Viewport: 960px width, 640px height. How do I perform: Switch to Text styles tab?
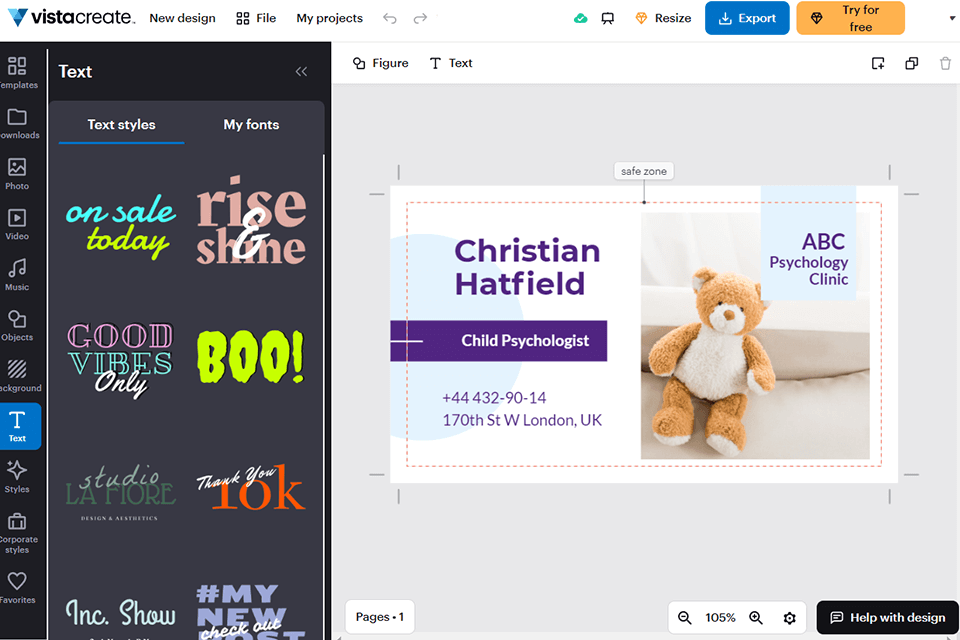[121, 125]
